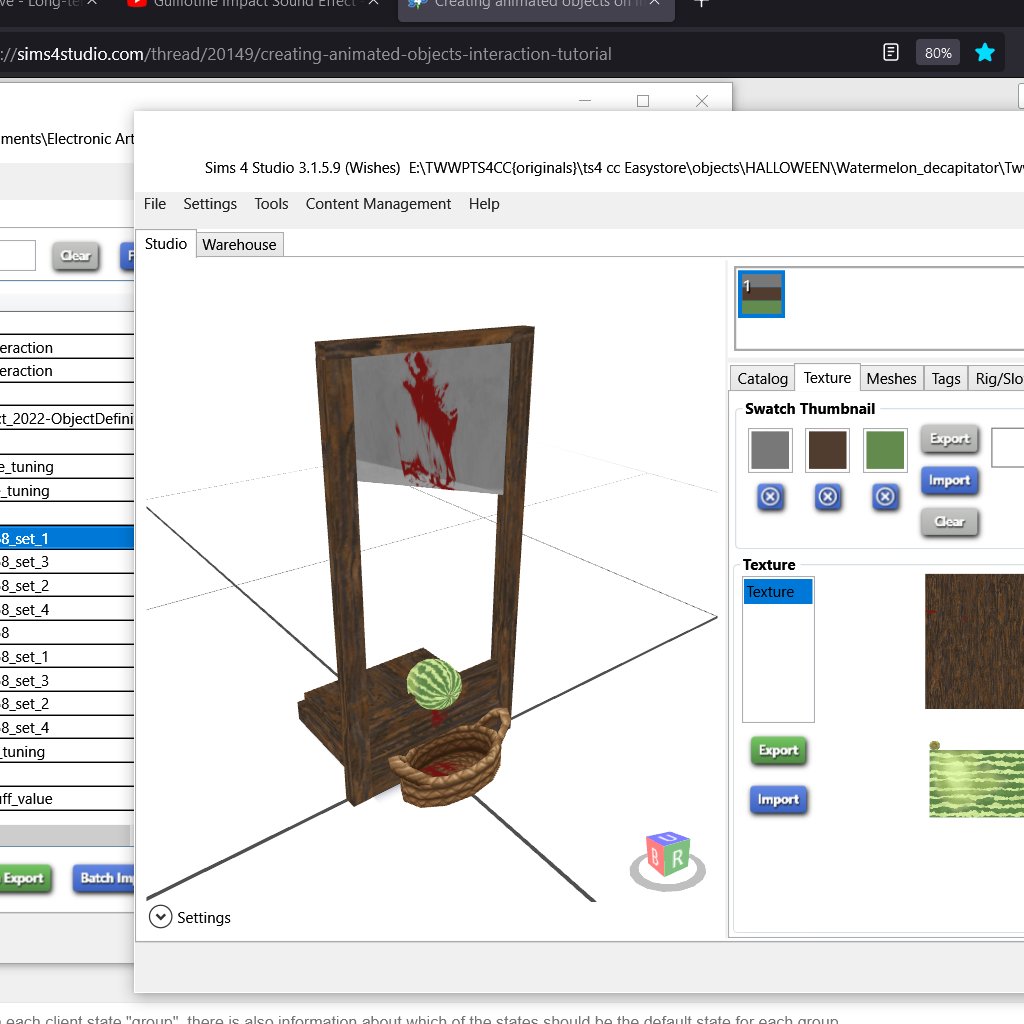Pick the green swatch color box

click(x=885, y=450)
